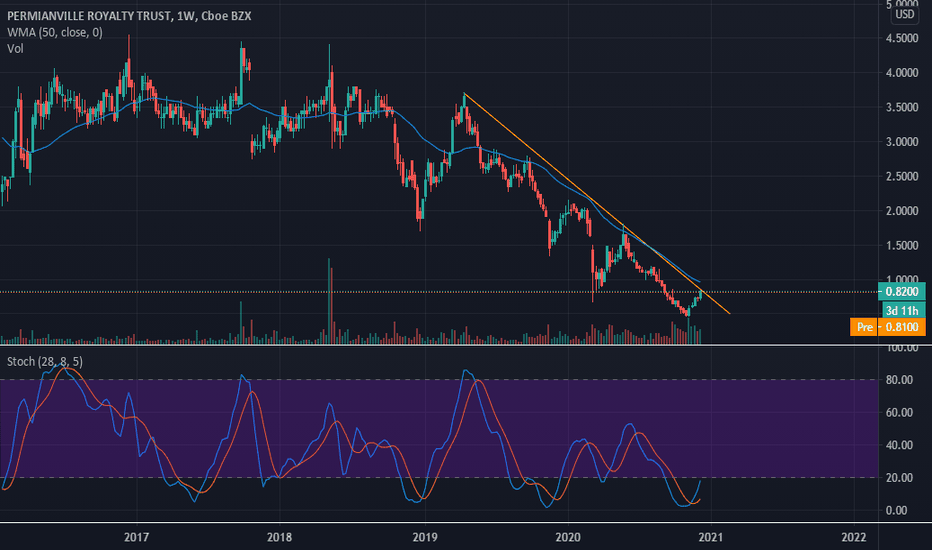Image resolution: width=932 pixels, height=550 pixels.
Task: Click the USD currency button on price scale
Action: [x=905, y=14]
